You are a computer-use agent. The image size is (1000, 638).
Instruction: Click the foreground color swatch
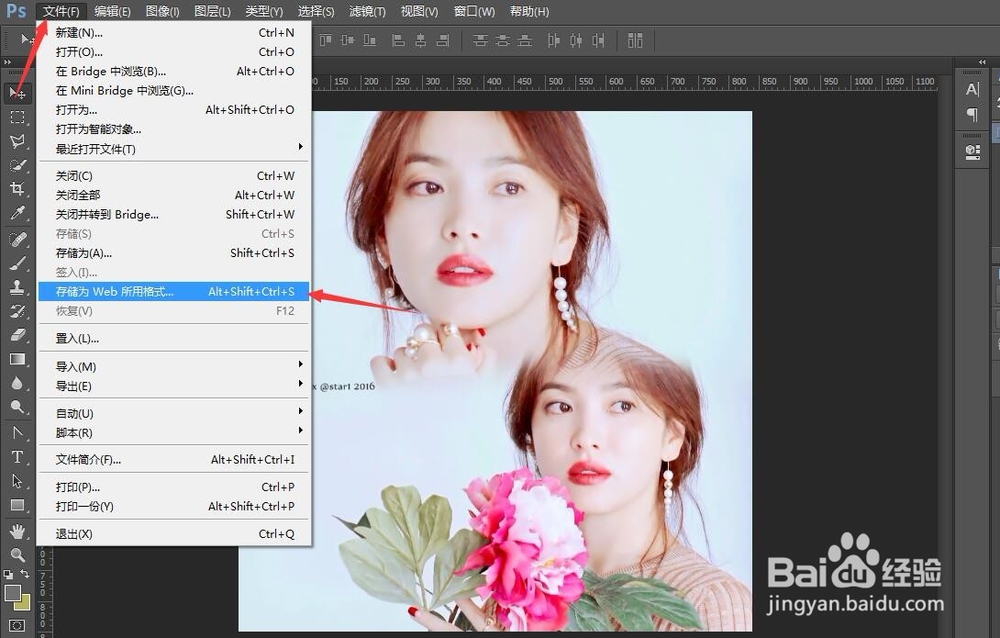(11, 593)
